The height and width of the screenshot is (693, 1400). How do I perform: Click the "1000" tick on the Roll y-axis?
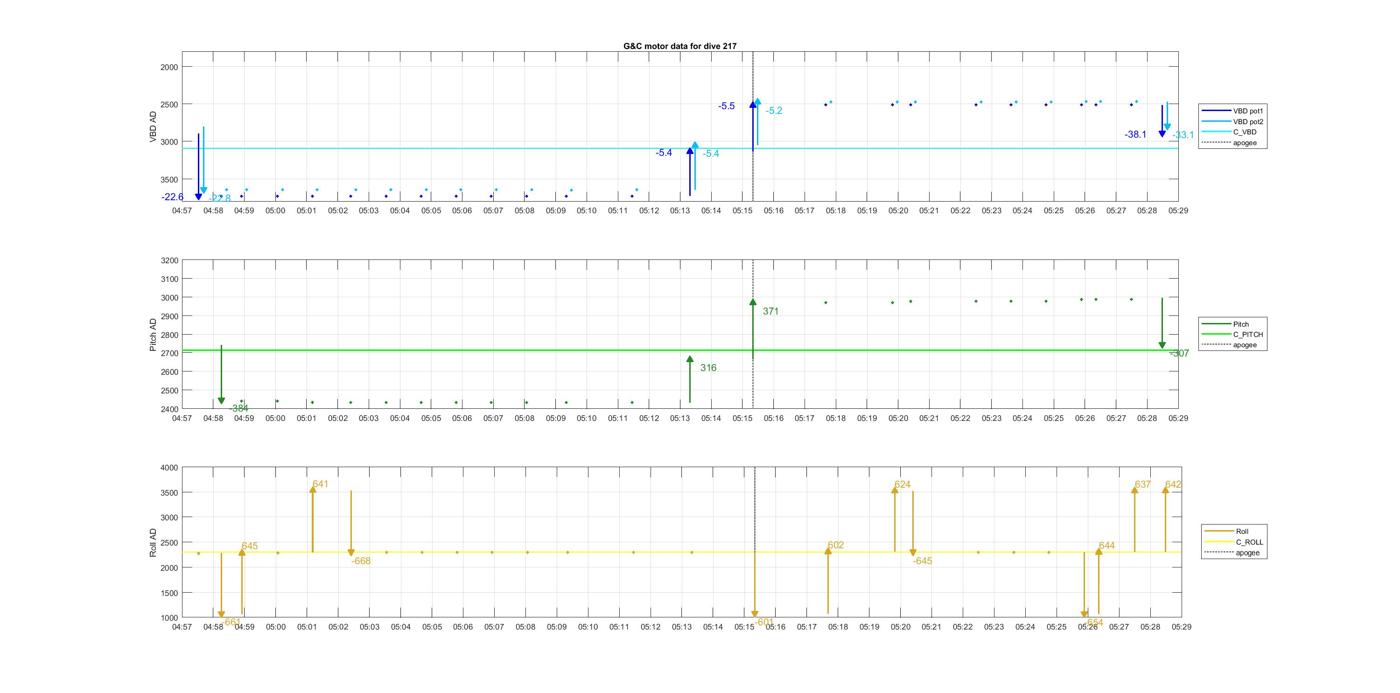click(169, 617)
